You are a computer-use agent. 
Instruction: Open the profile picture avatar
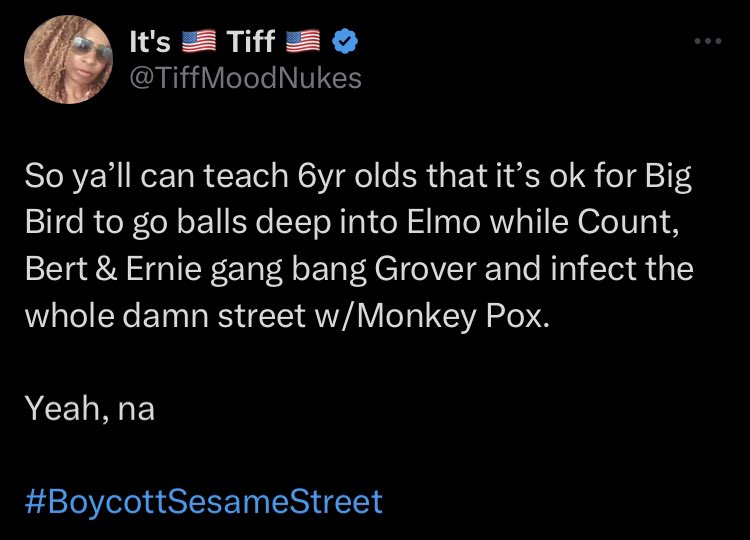(x=68, y=59)
